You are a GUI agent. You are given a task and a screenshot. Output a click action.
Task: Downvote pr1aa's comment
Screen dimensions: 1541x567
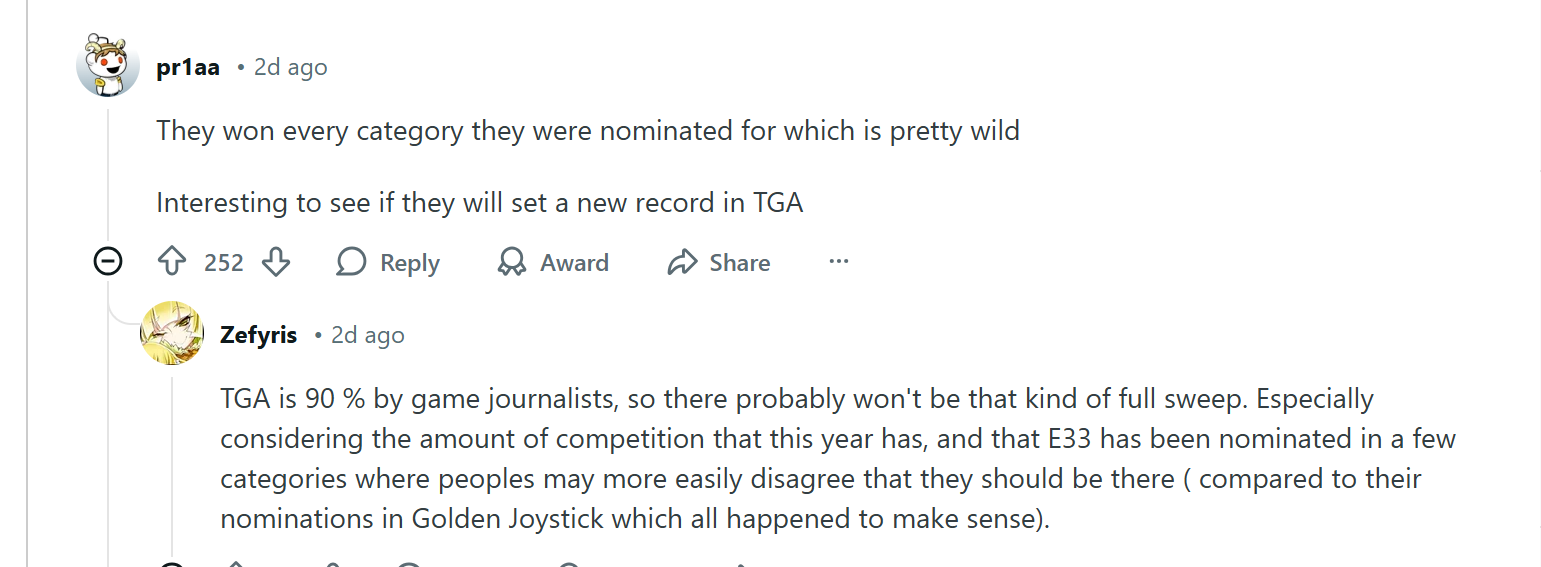(x=275, y=263)
